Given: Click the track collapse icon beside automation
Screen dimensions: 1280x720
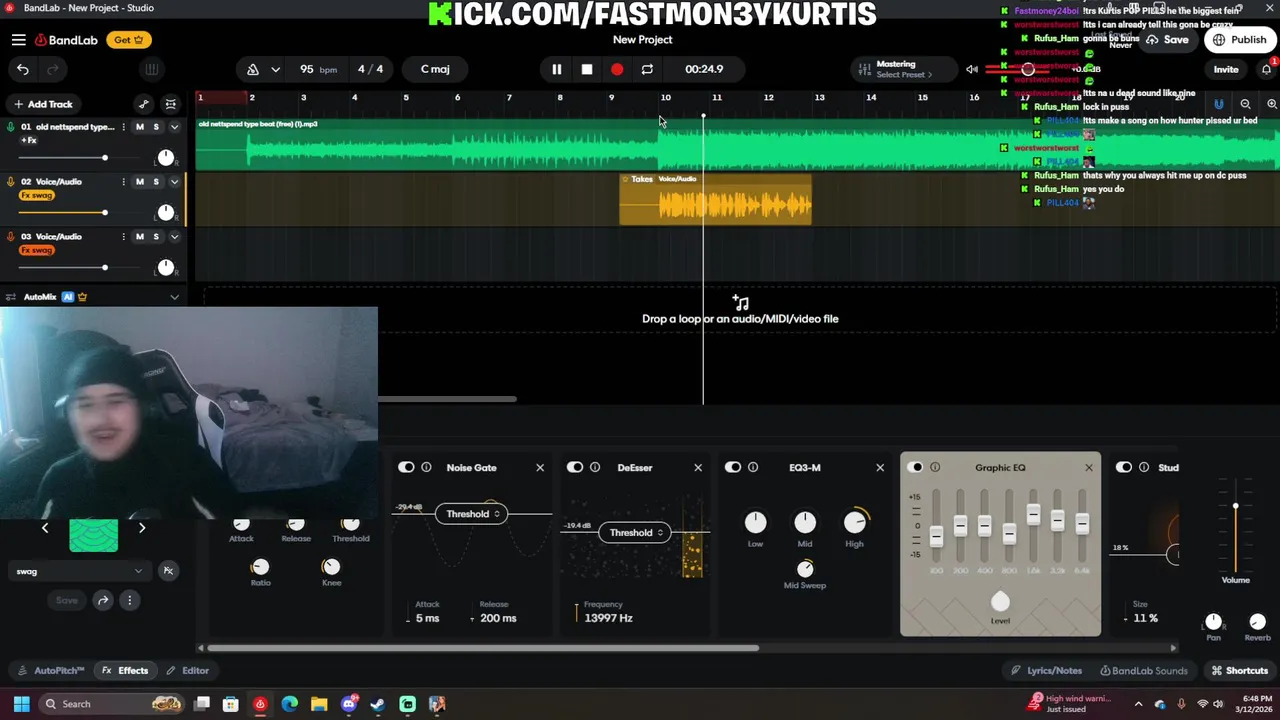Looking at the screenshot, I should [x=171, y=104].
